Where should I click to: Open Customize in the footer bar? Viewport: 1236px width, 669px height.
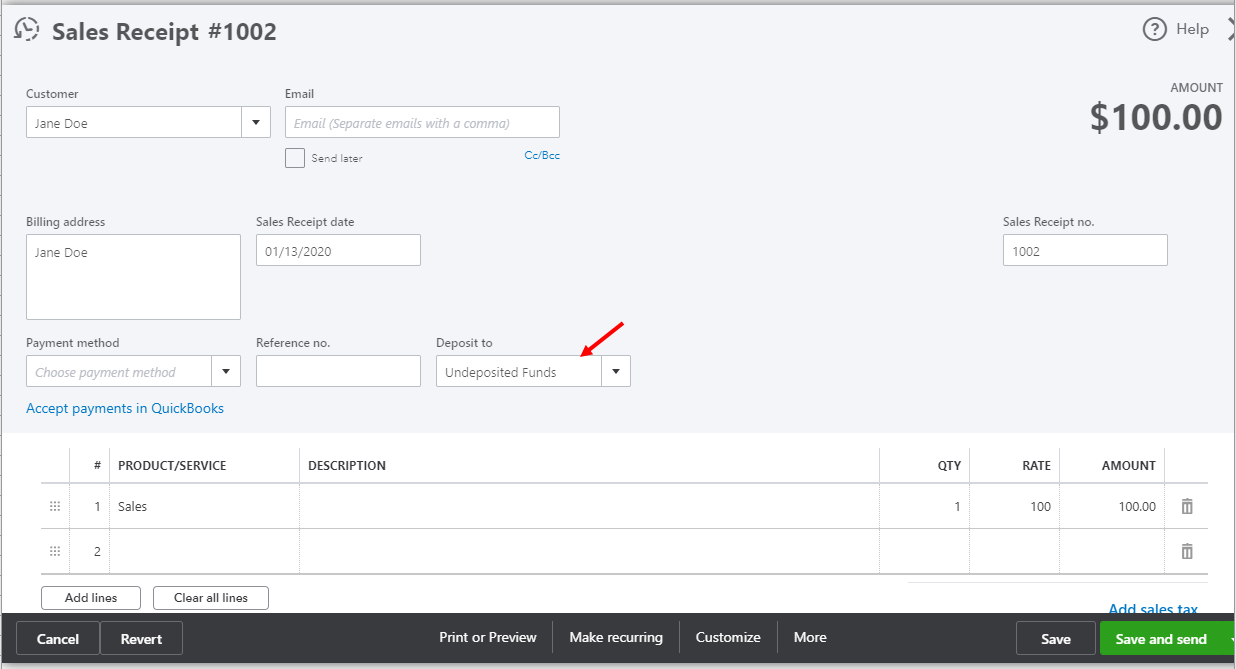(x=728, y=637)
